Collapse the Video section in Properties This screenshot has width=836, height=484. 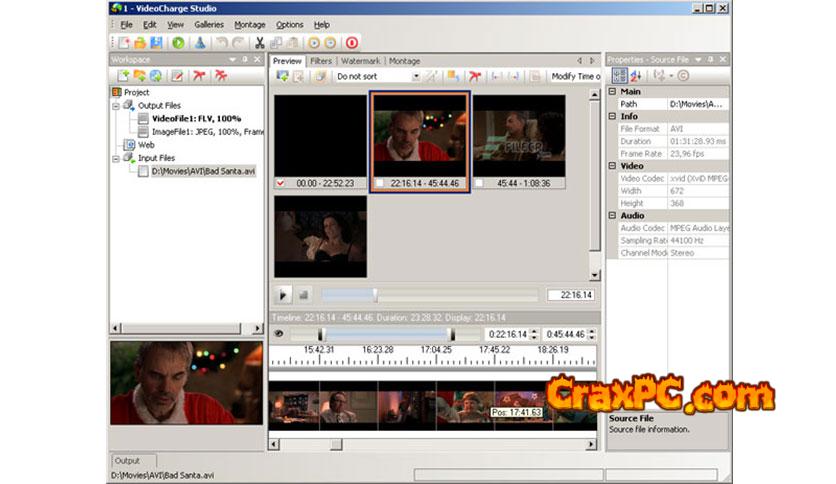(612, 166)
